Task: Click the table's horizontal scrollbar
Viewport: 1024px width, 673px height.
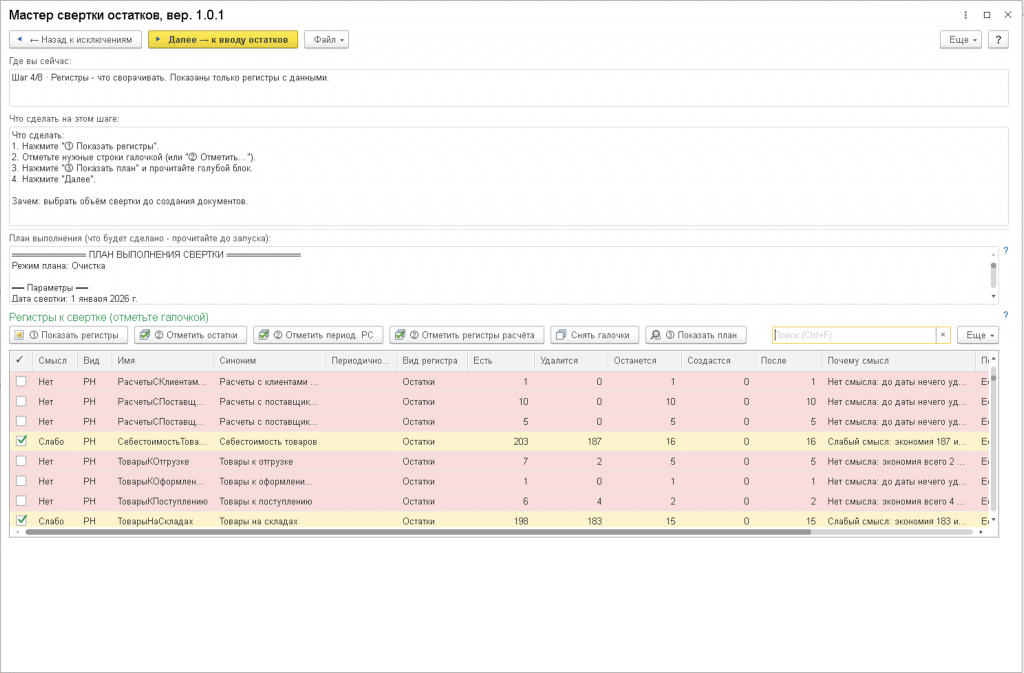Action: click(418, 532)
